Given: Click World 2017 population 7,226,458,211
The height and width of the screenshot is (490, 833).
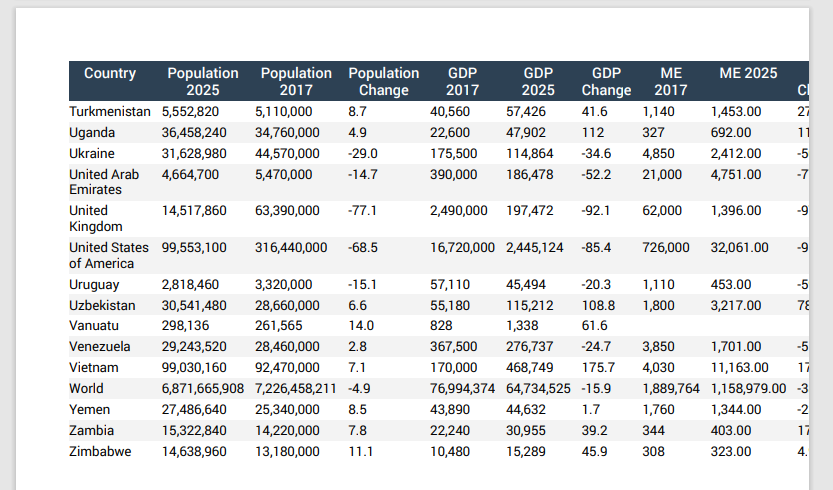Looking at the screenshot, I should [296, 389].
